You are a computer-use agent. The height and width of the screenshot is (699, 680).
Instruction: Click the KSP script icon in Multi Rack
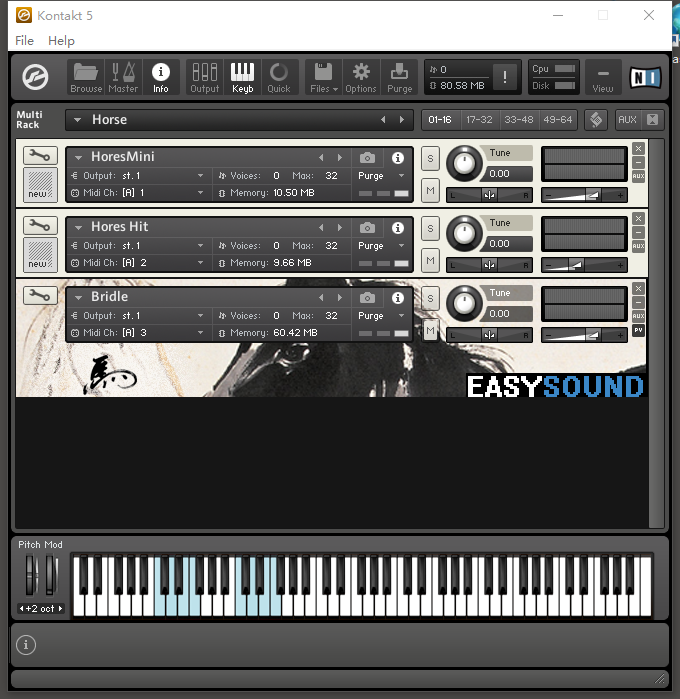tap(596, 119)
